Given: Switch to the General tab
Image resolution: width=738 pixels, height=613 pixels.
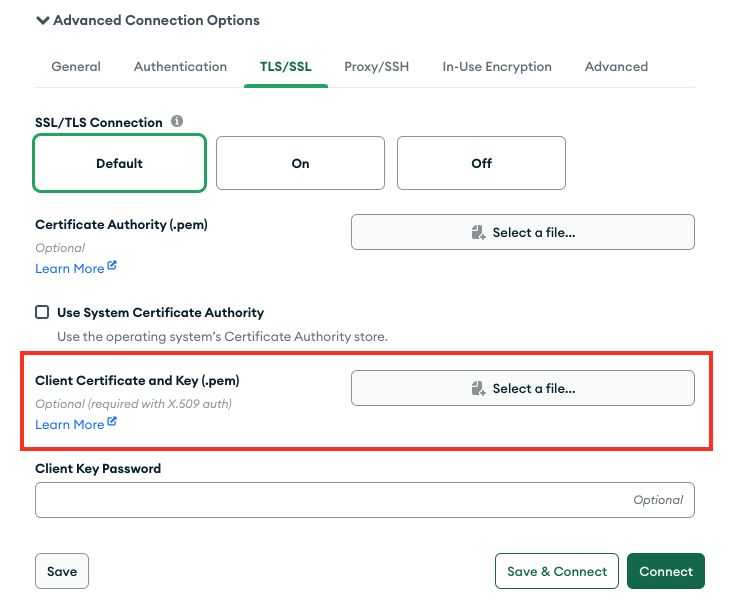Looking at the screenshot, I should coord(76,67).
